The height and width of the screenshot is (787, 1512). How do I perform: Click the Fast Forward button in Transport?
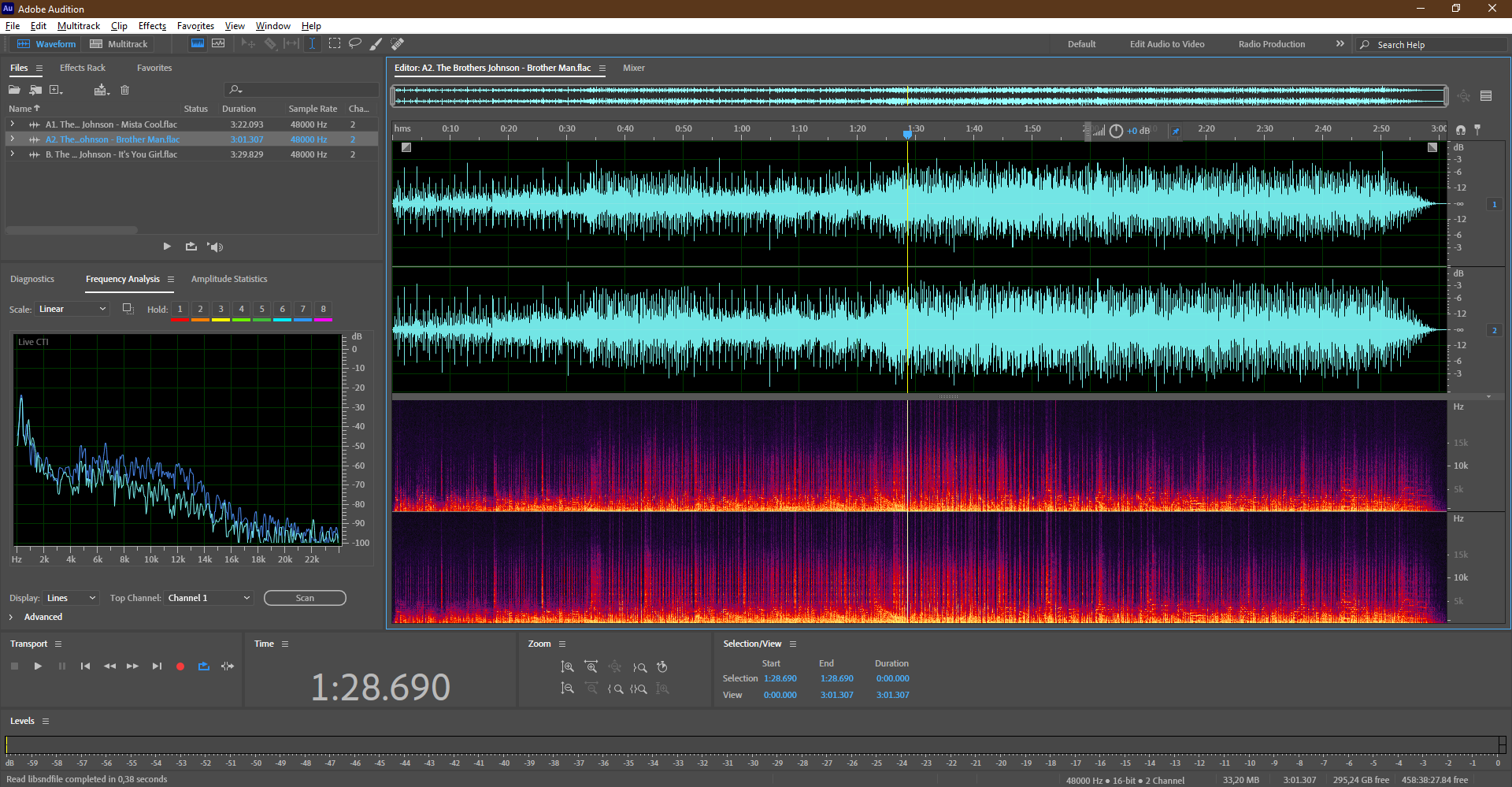(x=133, y=666)
